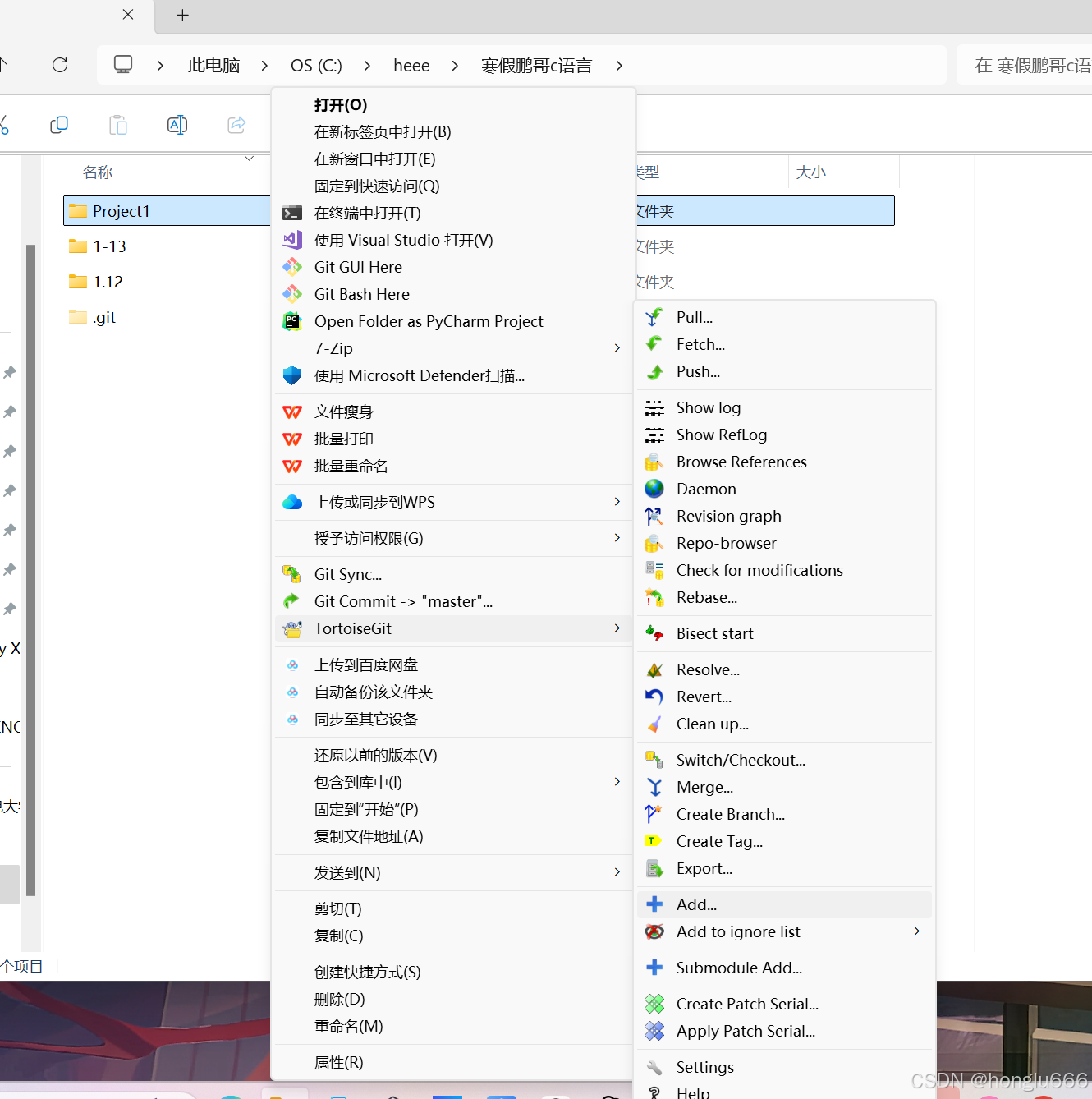Click the Bisect start icon

tap(654, 633)
